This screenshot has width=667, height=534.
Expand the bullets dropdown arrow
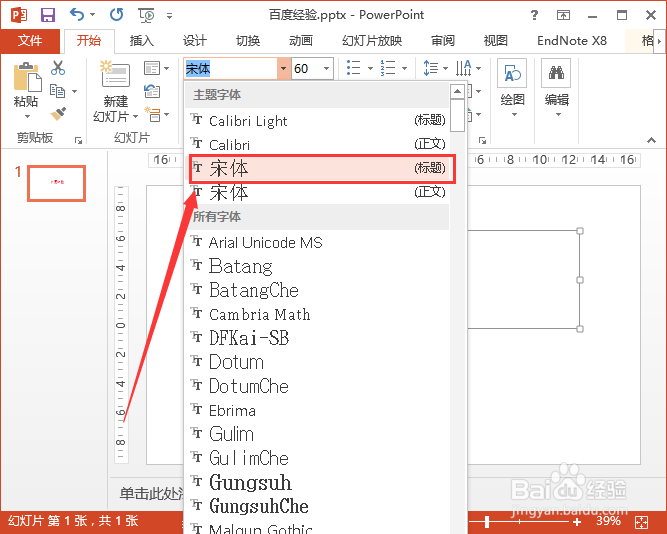[x=370, y=68]
